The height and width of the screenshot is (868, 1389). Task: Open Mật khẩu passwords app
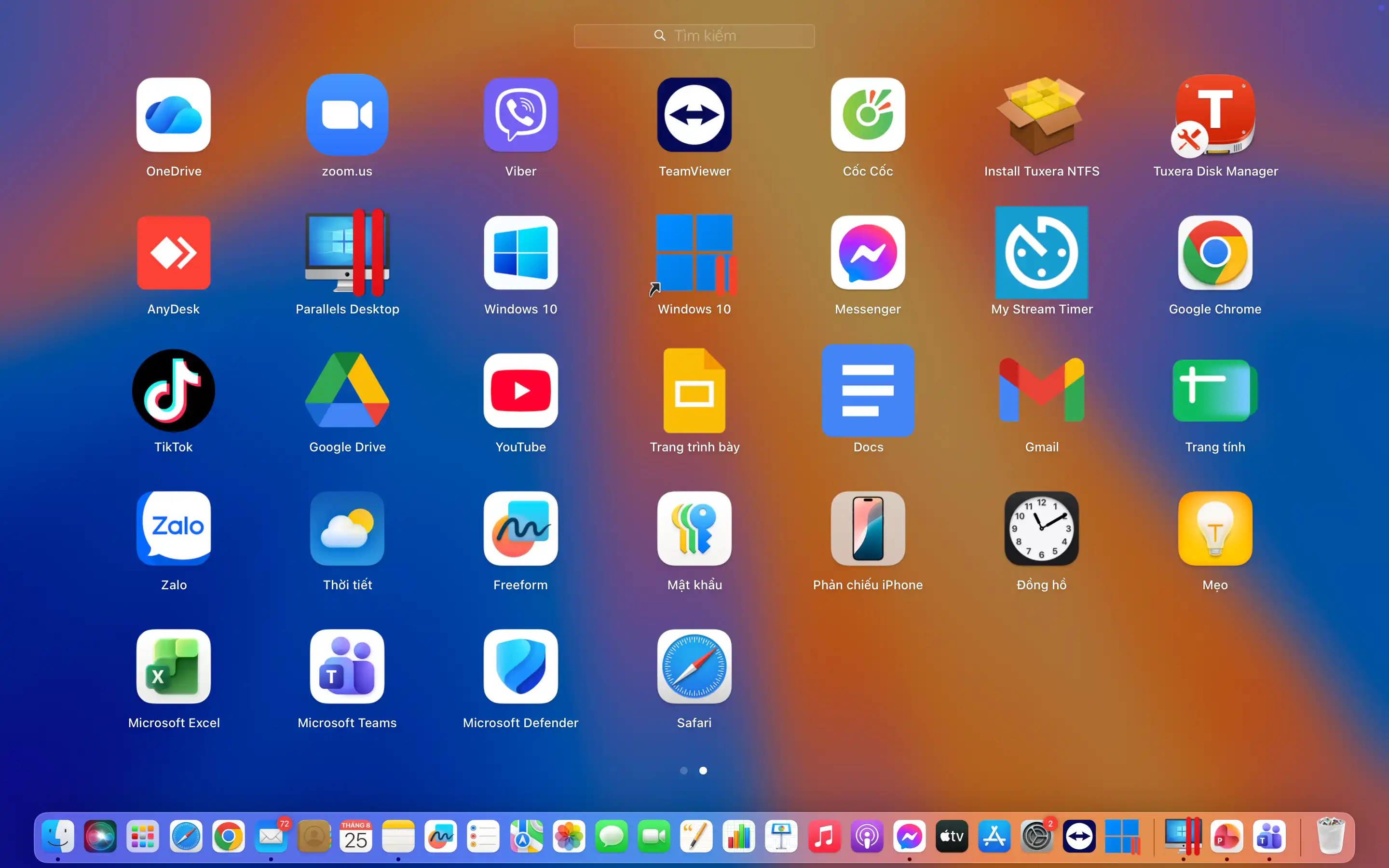coord(694,528)
